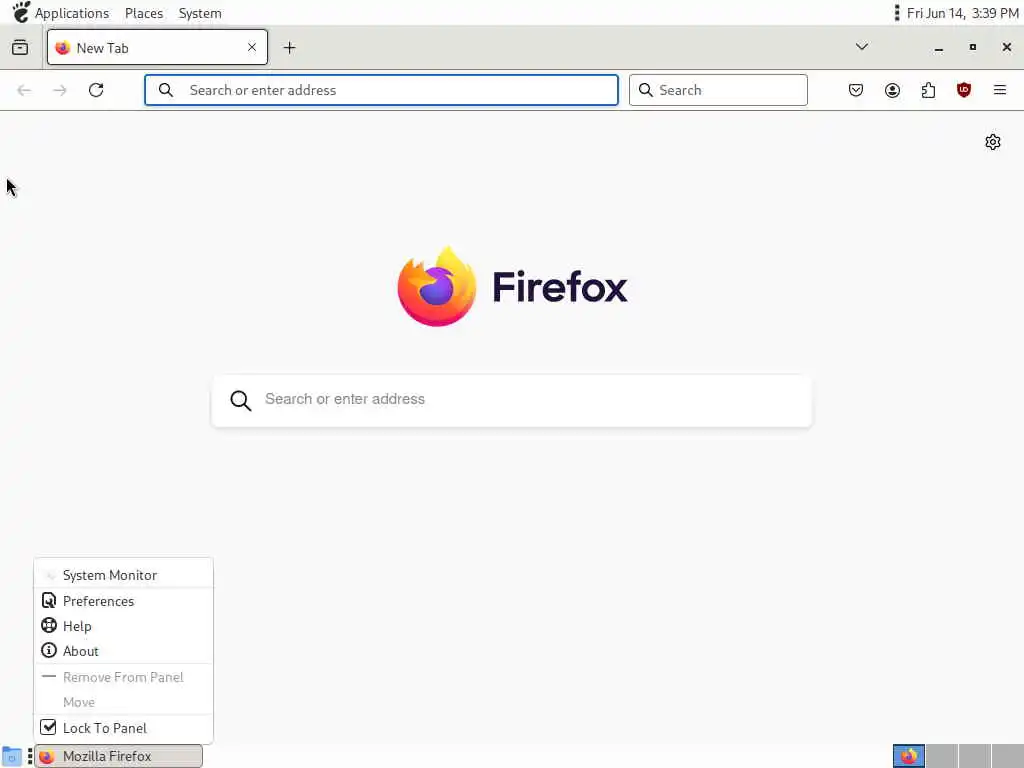This screenshot has height=768, width=1024.
Task: Choose Help from the context menu
Action: coord(123,626)
